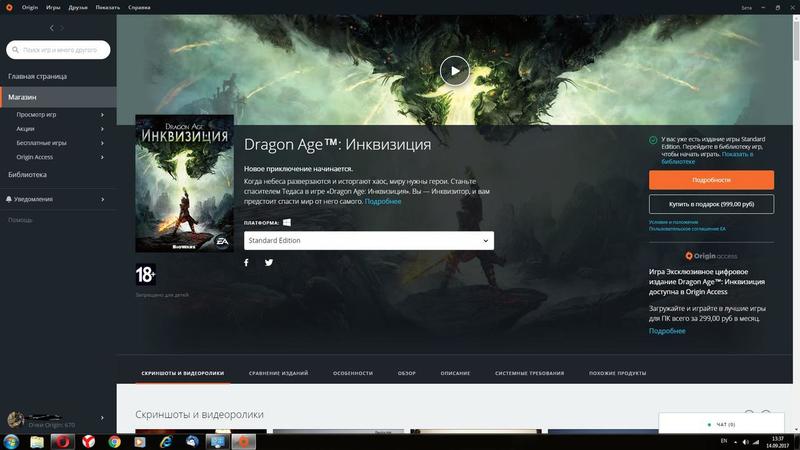The height and width of the screenshot is (450, 800).
Task: Open Google Chrome from taskbar
Action: click(114, 442)
